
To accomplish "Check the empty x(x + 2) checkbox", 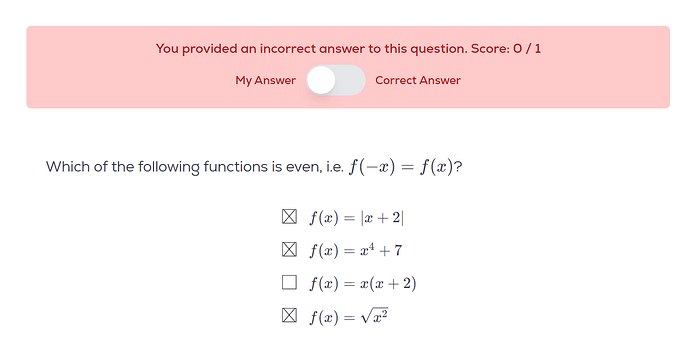I will (x=289, y=282).
